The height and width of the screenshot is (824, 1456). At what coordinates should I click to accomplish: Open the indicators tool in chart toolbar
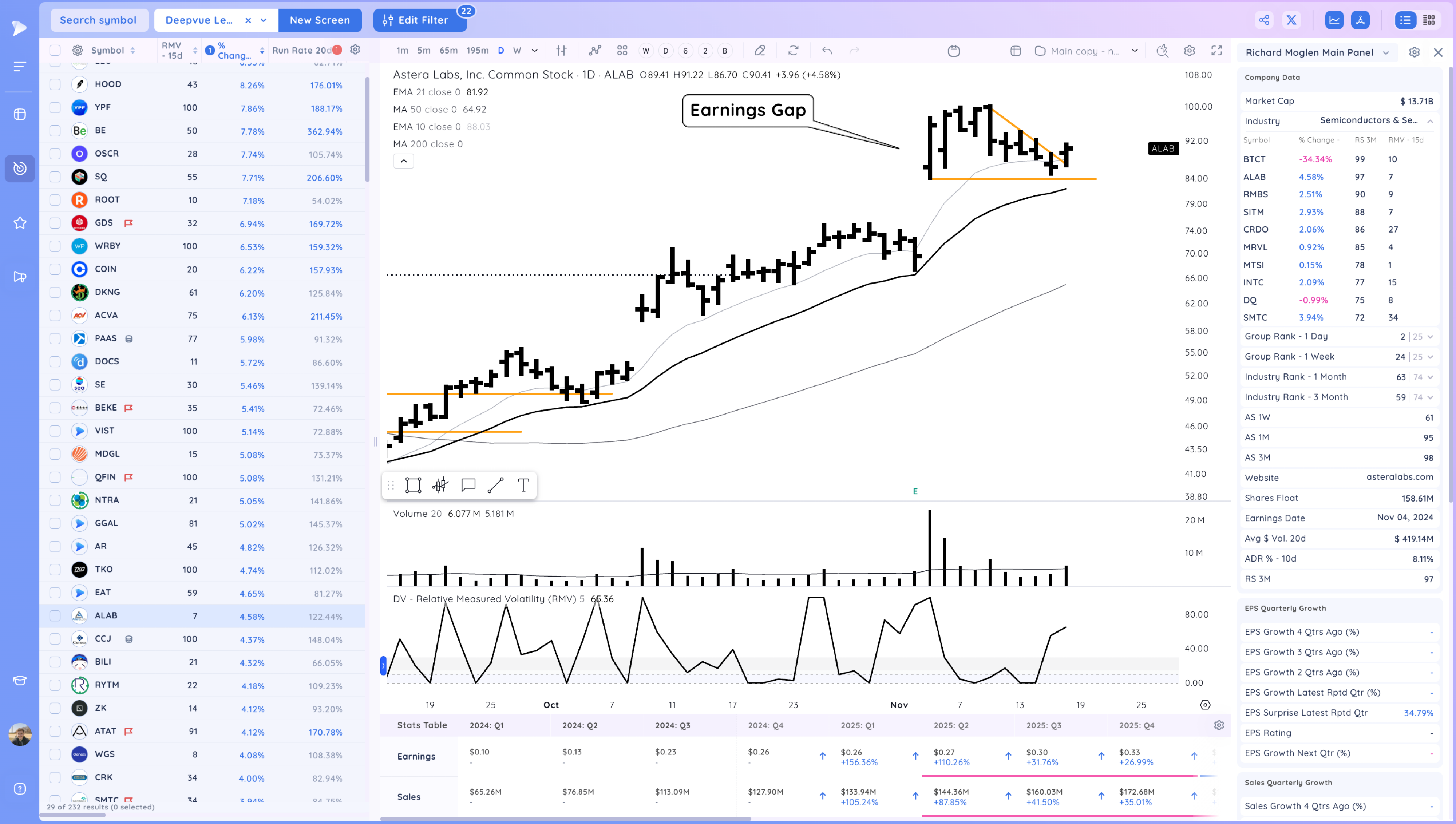click(595, 51)
